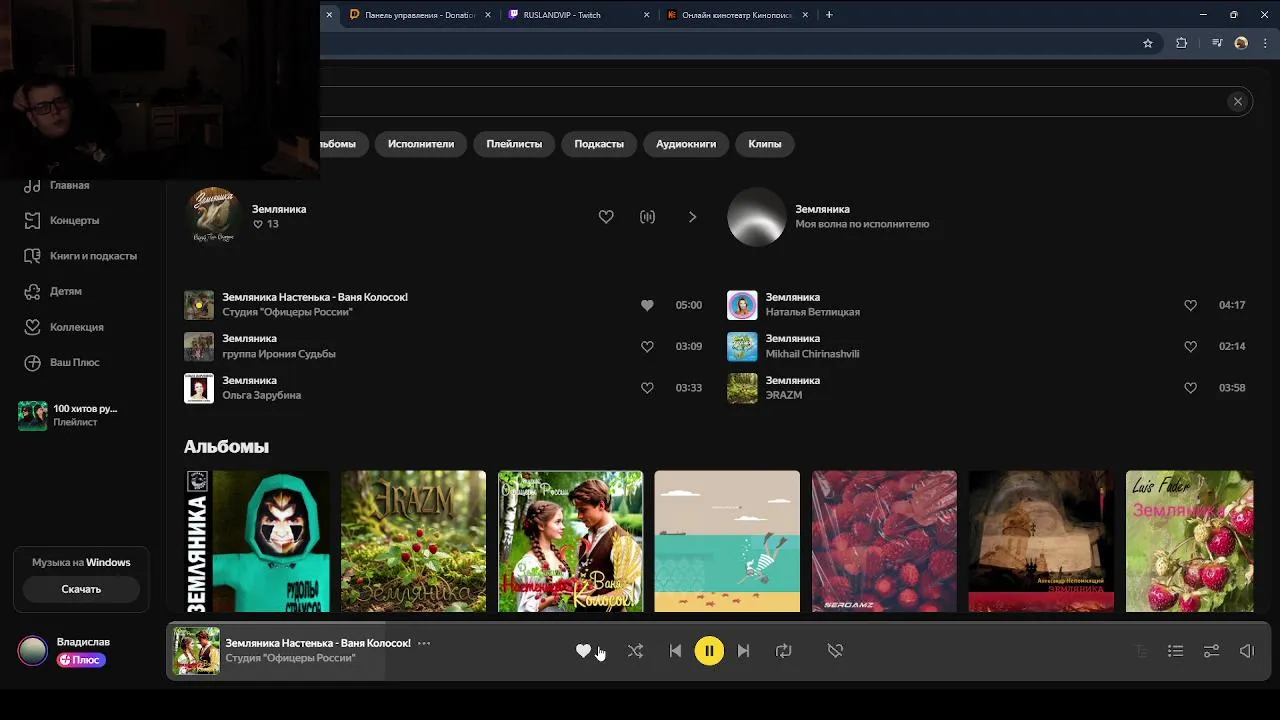Unlike the track Земляника Настенька - Ваня Колосок! in results
Screen dimensions: 1280x720
click(x=647, y=305)
